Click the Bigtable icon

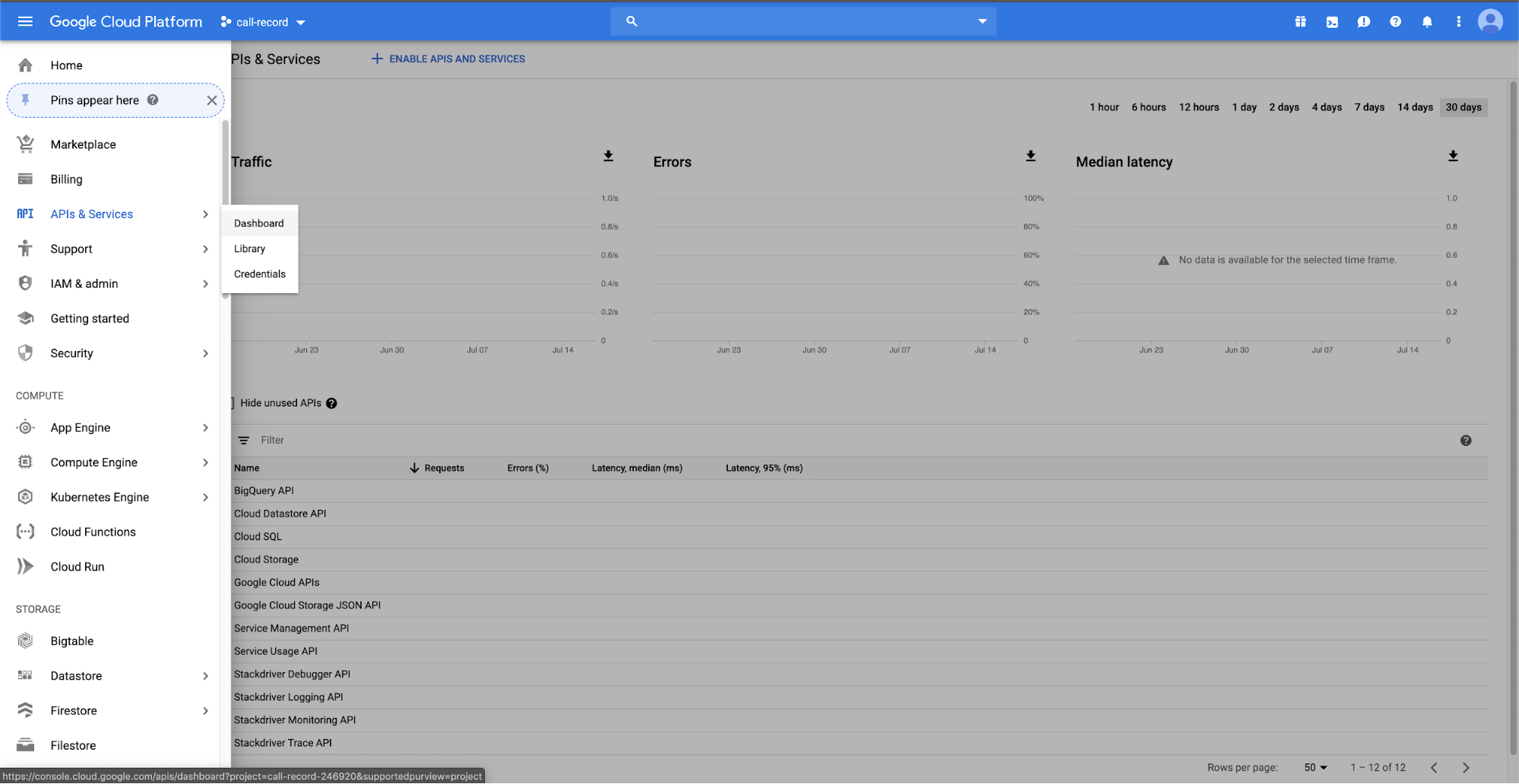(x=25, y=641)
